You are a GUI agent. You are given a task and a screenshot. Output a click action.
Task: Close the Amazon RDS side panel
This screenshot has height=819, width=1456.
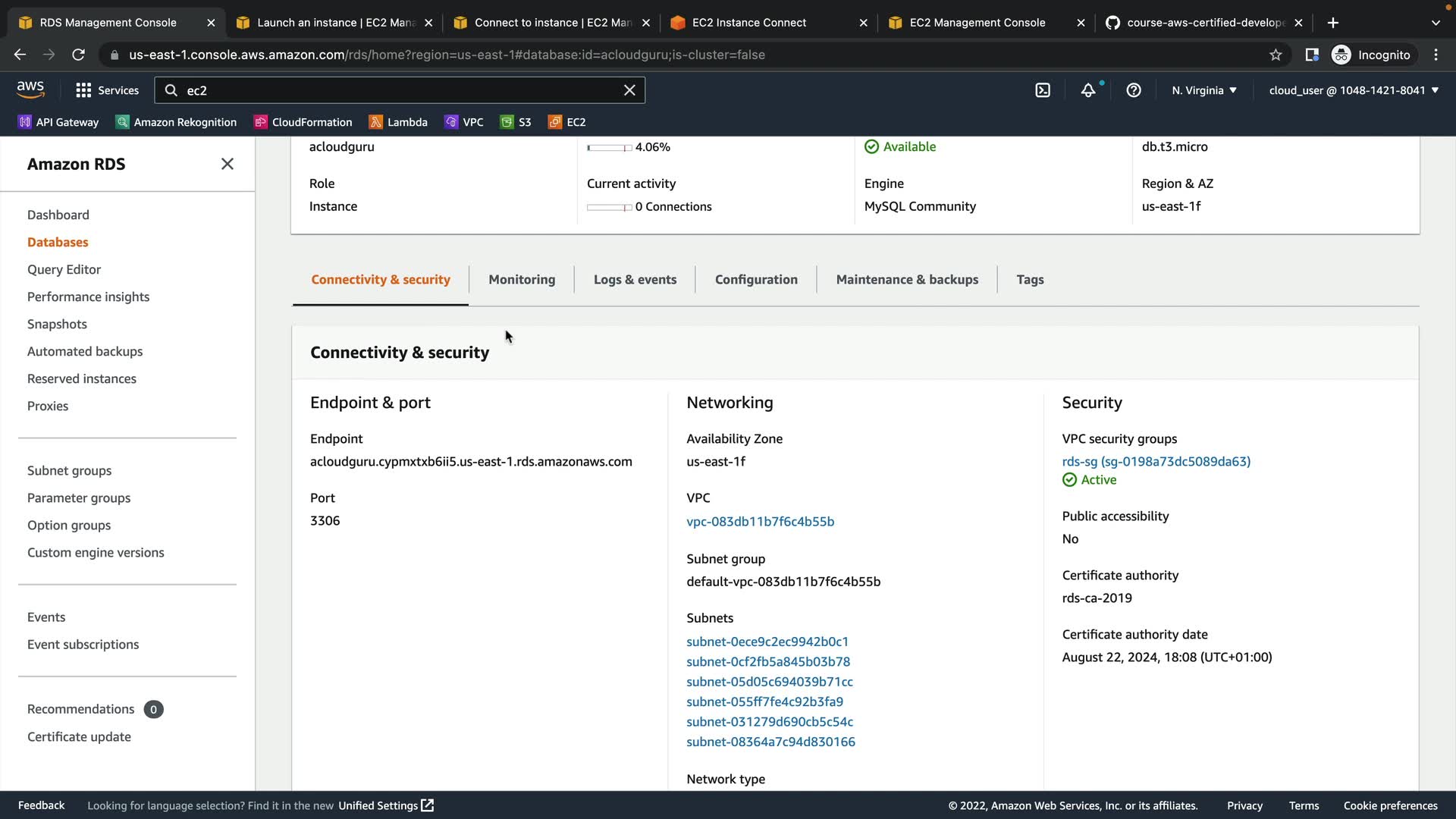tap(227, 164)
